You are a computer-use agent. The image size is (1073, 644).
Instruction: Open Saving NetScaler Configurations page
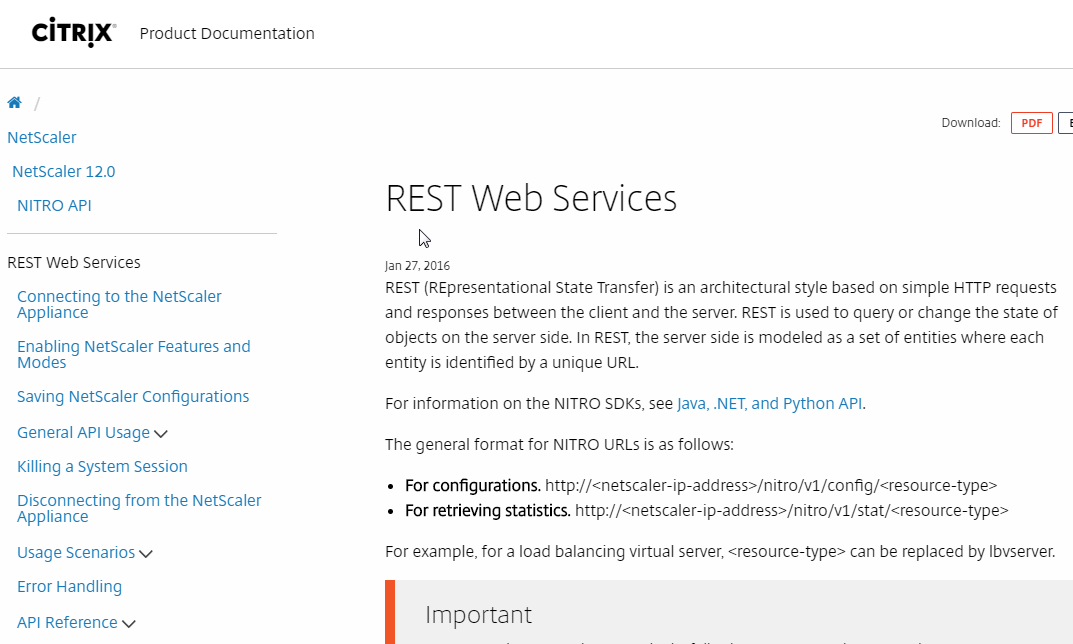133,397
